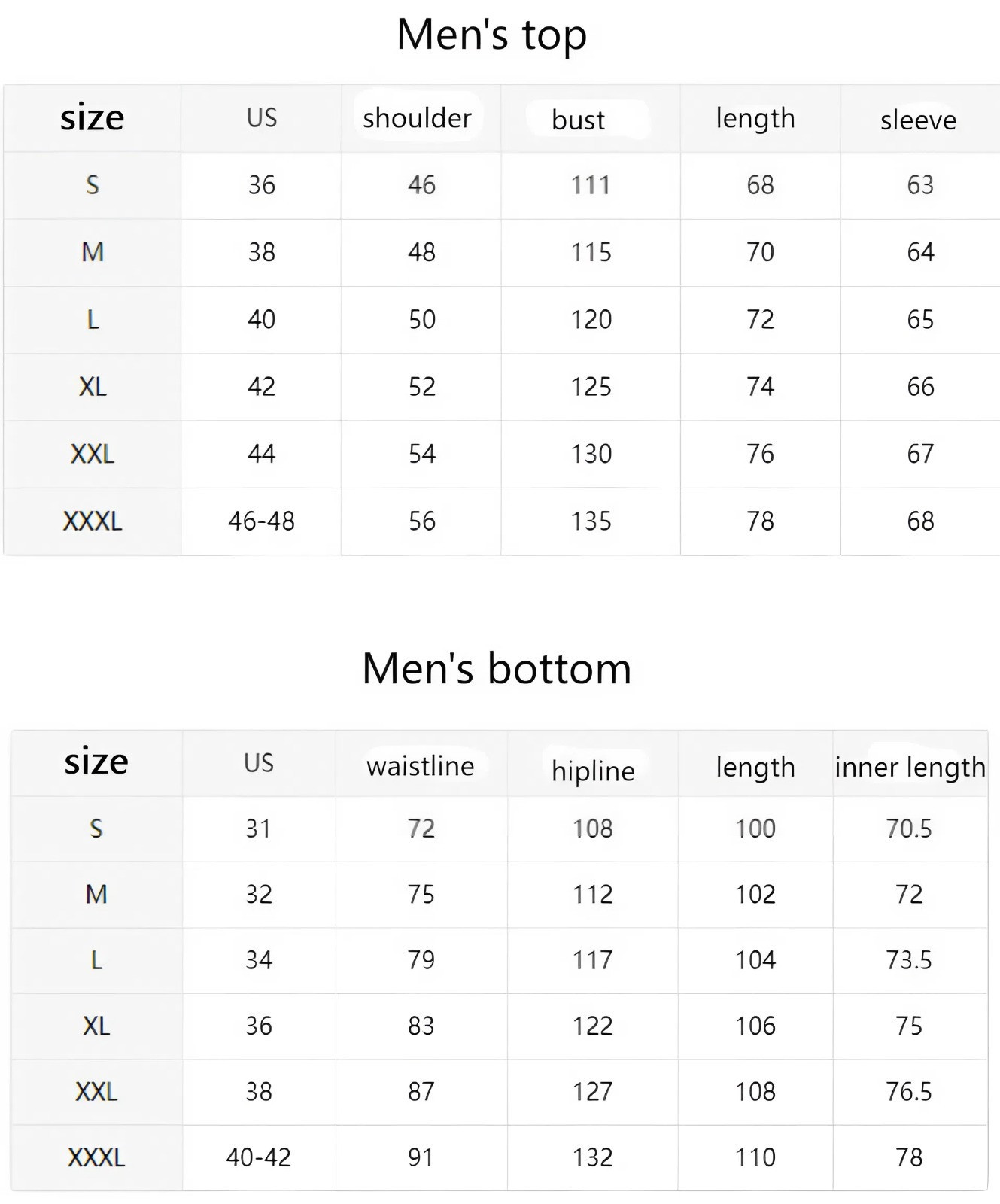Click the hipline column header

point(593,771)
